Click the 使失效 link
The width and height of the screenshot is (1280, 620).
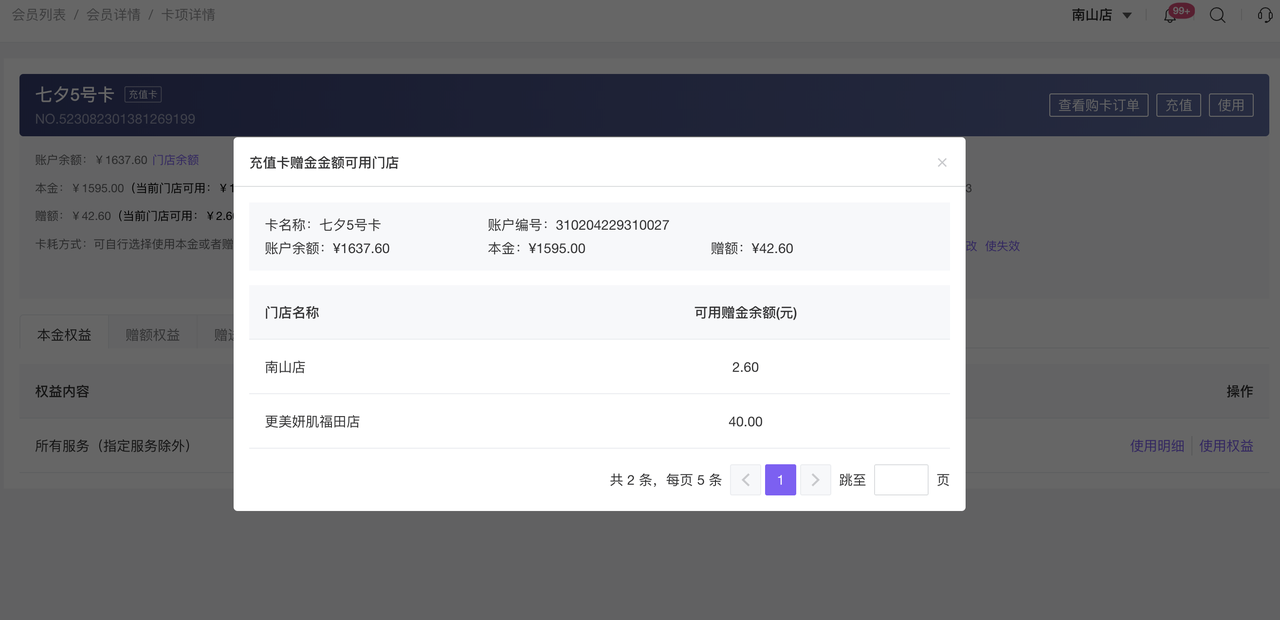[1003, 246]
